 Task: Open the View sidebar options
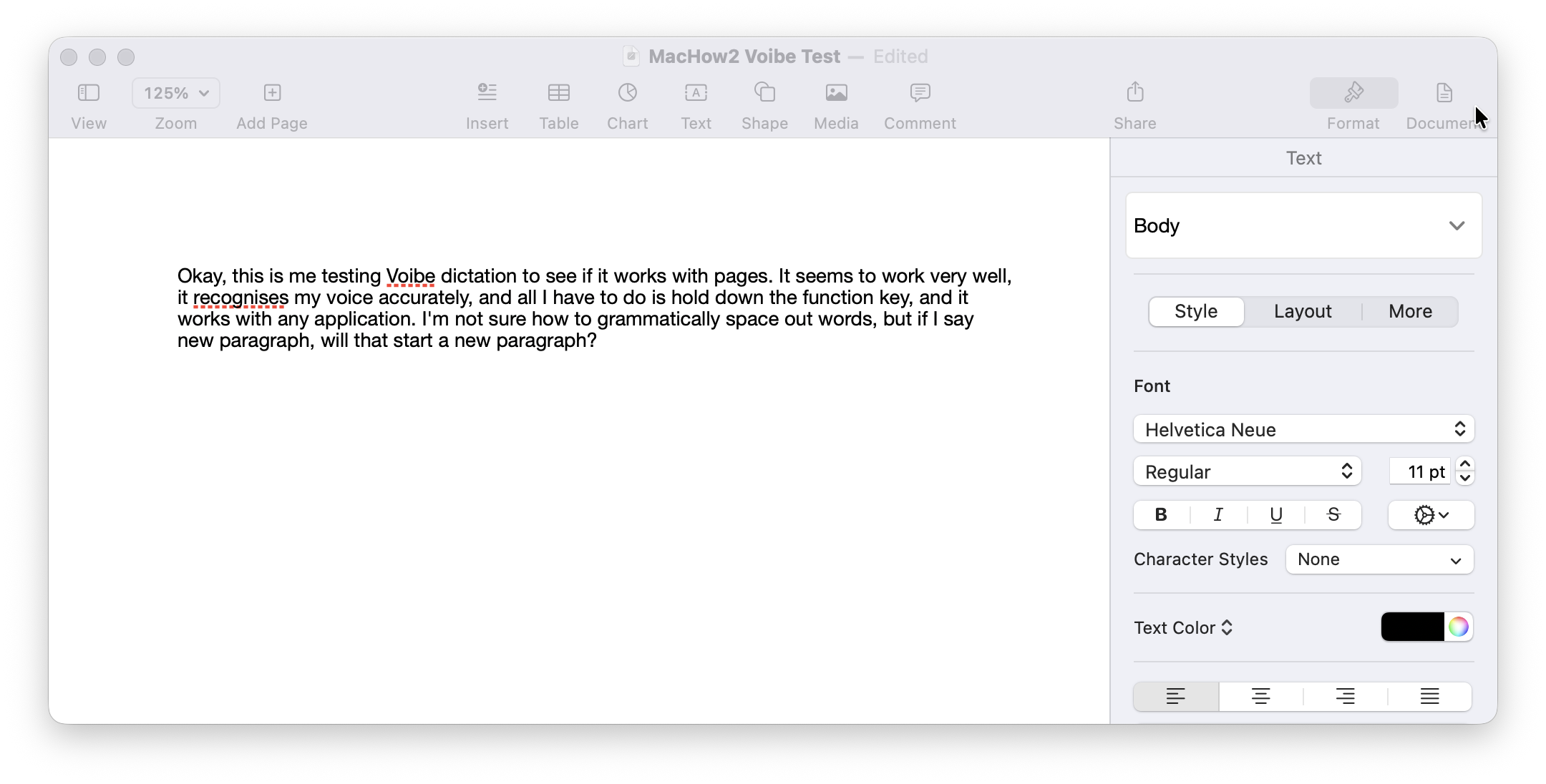[x=89, y=93]
